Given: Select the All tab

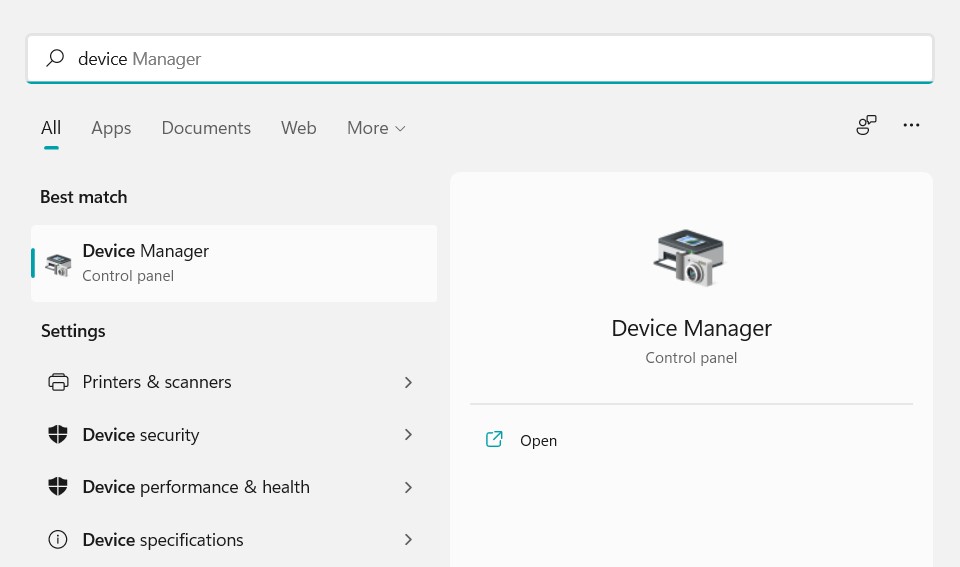Looking at the screenshot, I should [x=51, y=128].
